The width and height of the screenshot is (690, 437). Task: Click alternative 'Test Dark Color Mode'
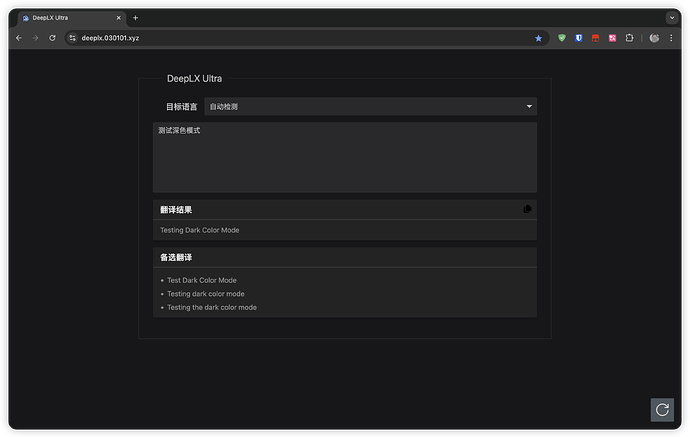(202, 280)
